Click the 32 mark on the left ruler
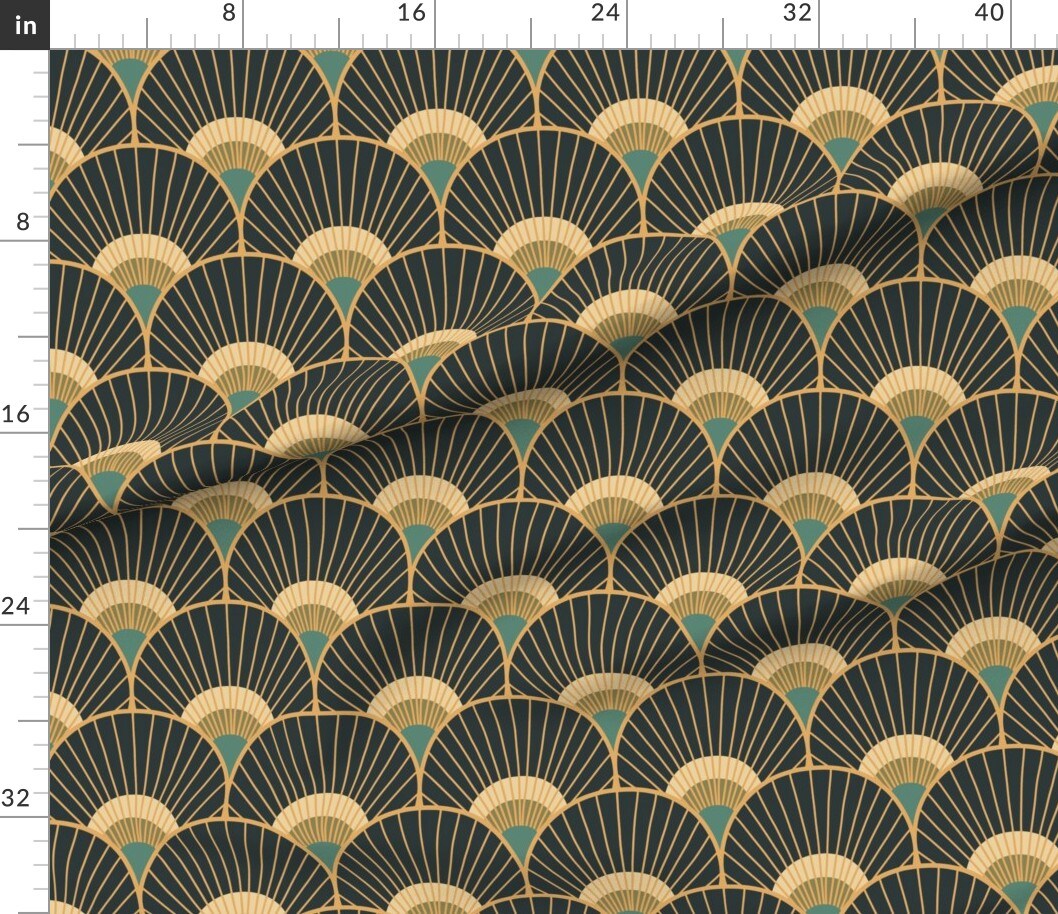The width and height of the screenshot is (1058, 914). tap(17, 797)
